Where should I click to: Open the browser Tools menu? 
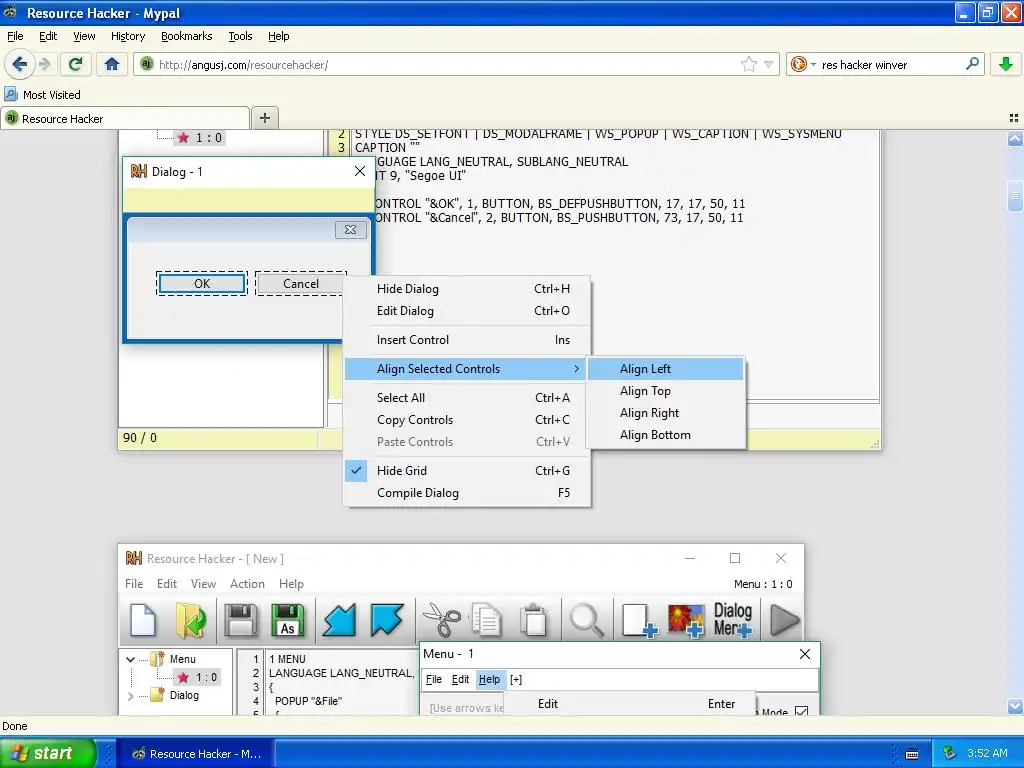pyautogui.click(x=240, y=36)
